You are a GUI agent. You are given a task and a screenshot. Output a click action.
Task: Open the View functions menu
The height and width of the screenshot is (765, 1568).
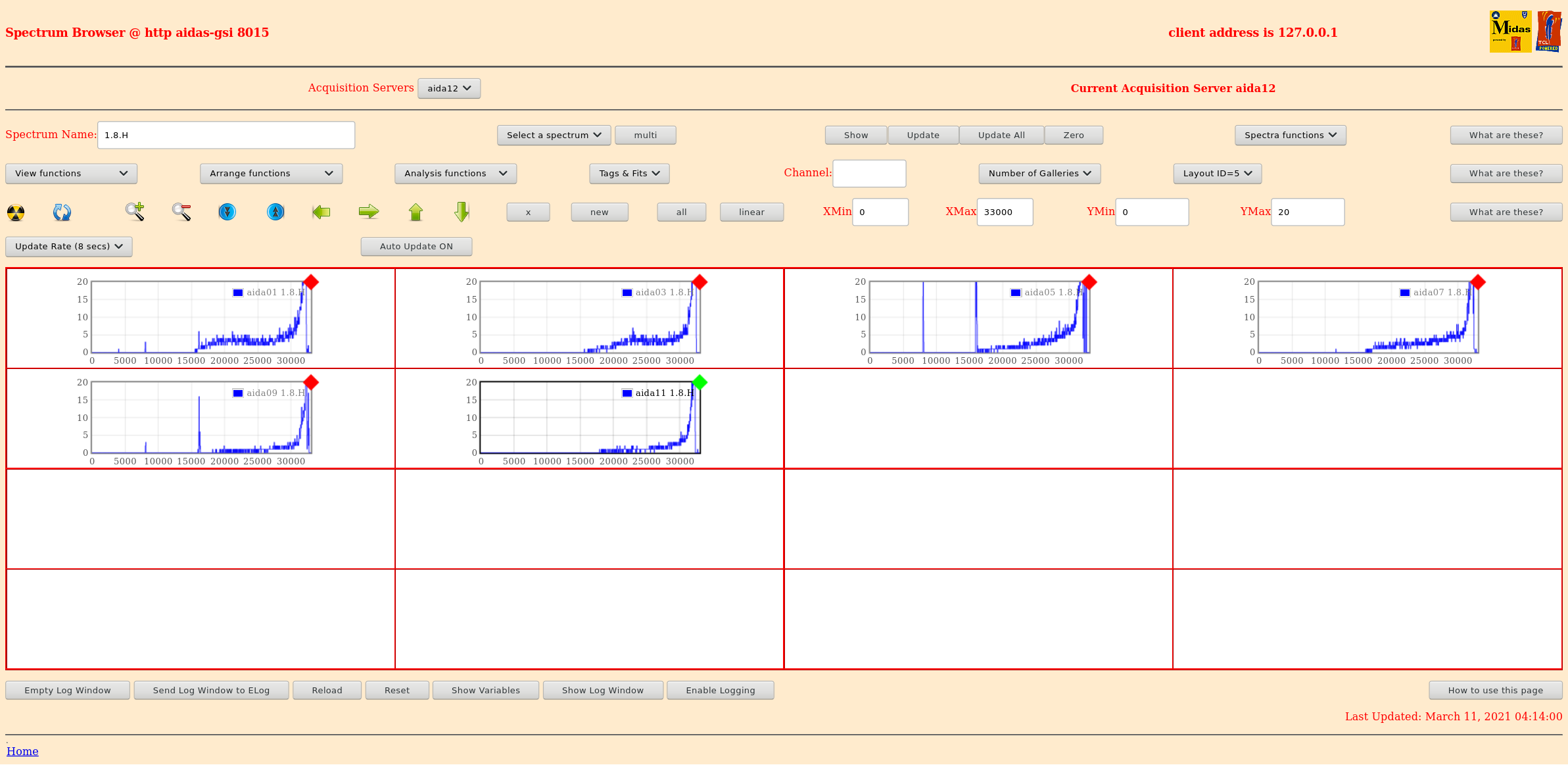[71, 174]
